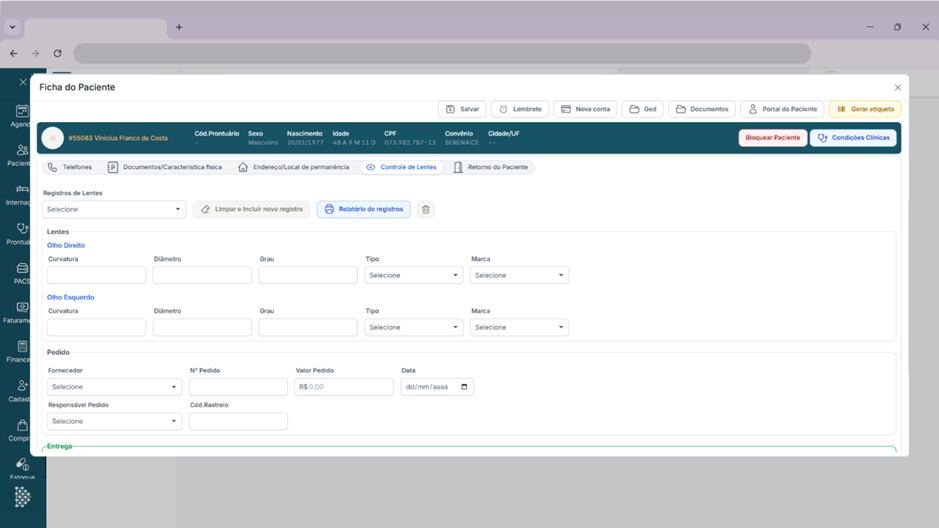Switch to the Telefones tab
This screenshot has height=528, width=939.
[x=70, y=168]
